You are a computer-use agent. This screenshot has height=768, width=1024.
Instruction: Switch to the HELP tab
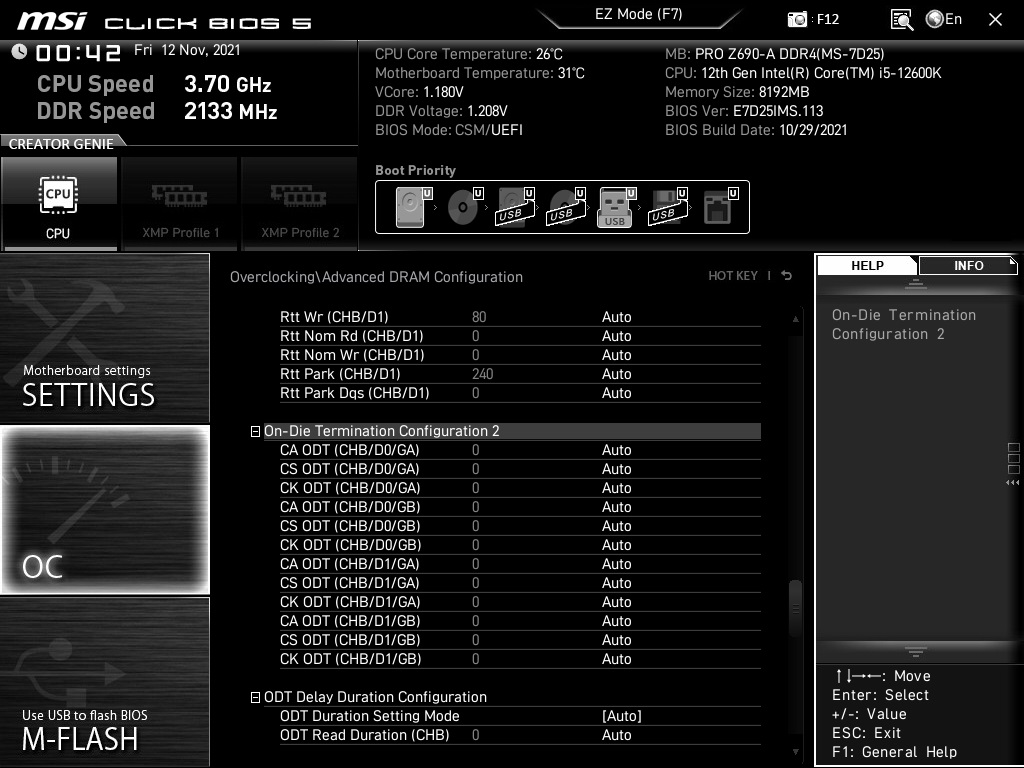click(867, 265)
